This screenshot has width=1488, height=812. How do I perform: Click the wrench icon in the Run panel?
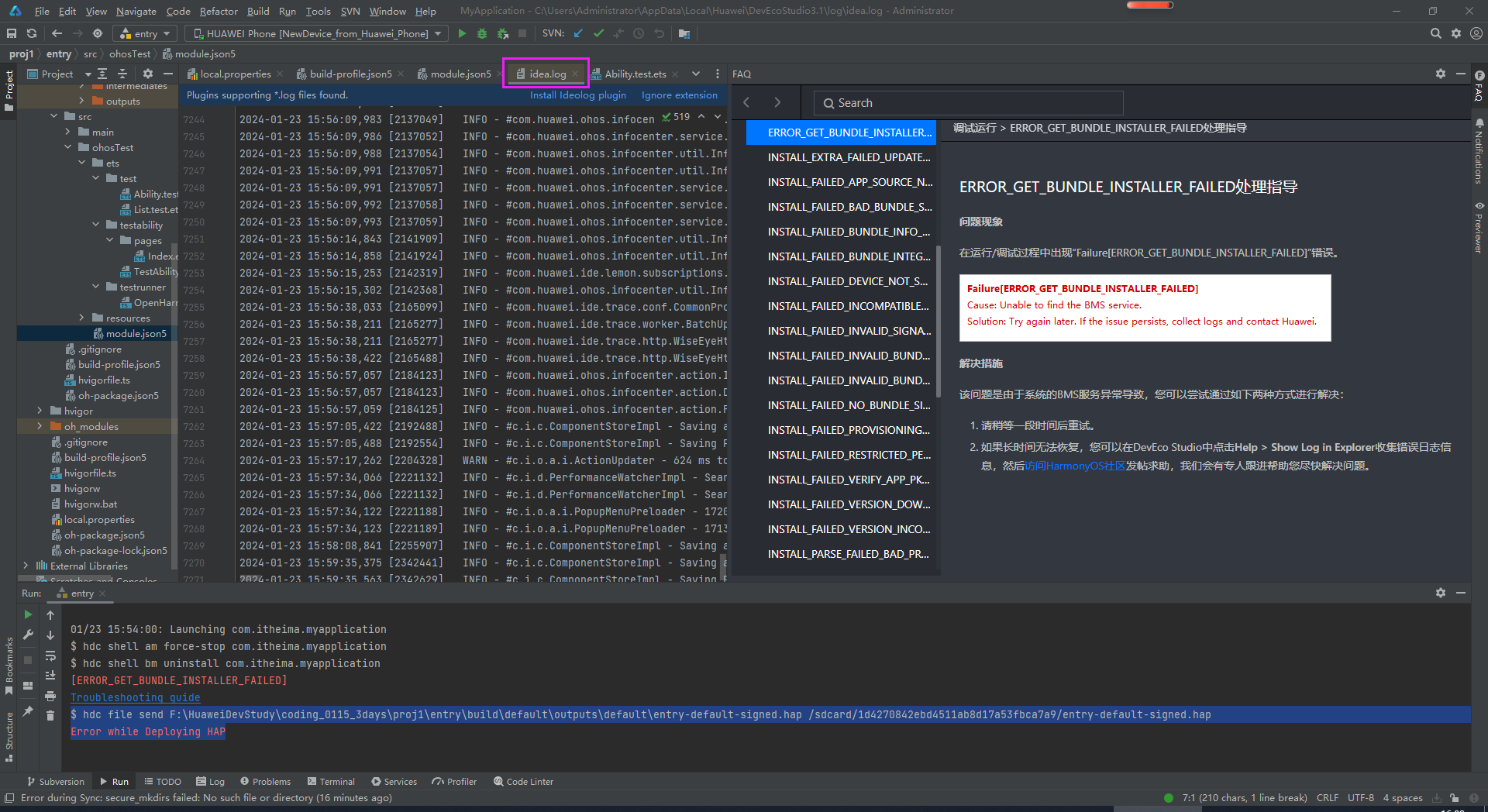pyautogui.click(x=28, y=635)
